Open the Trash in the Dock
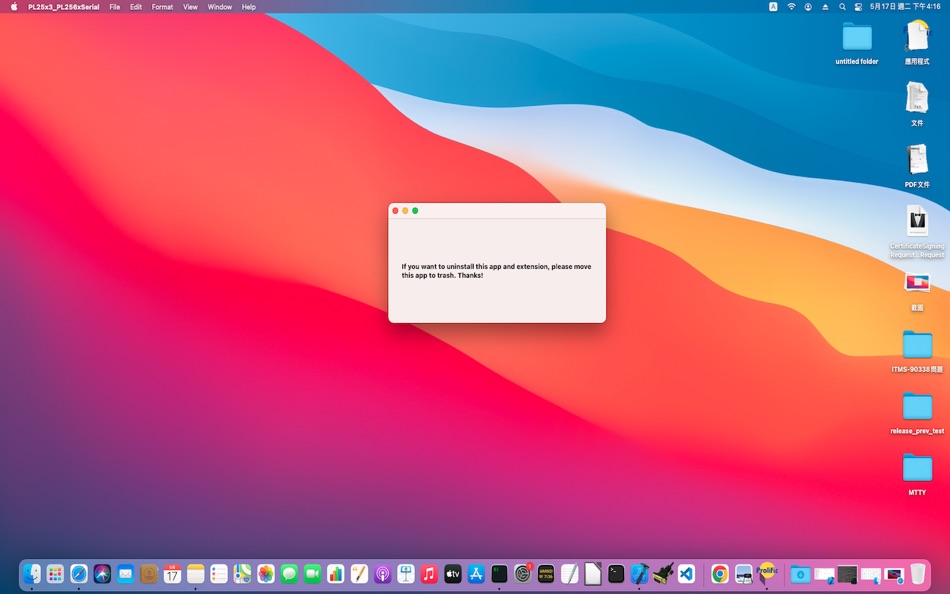This screenshot has height=594, width=950. pyautogui.click(x=918, y=573)
